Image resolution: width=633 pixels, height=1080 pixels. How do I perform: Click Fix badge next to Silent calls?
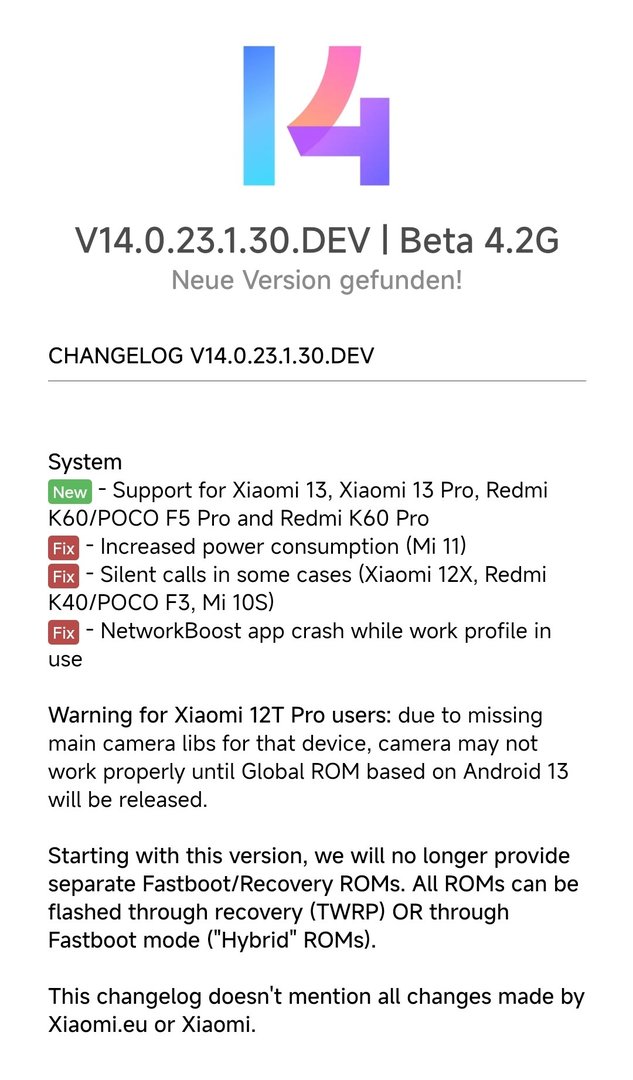[x=63, y=577]
